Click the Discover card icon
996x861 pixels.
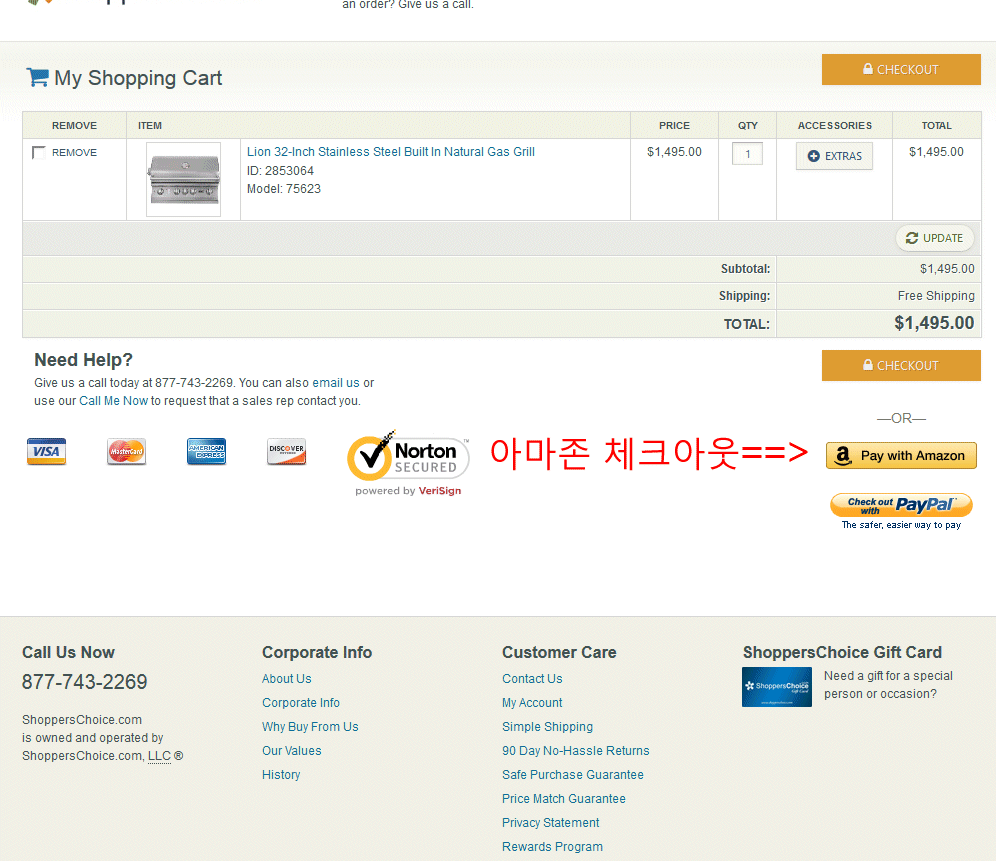point(286,452)
